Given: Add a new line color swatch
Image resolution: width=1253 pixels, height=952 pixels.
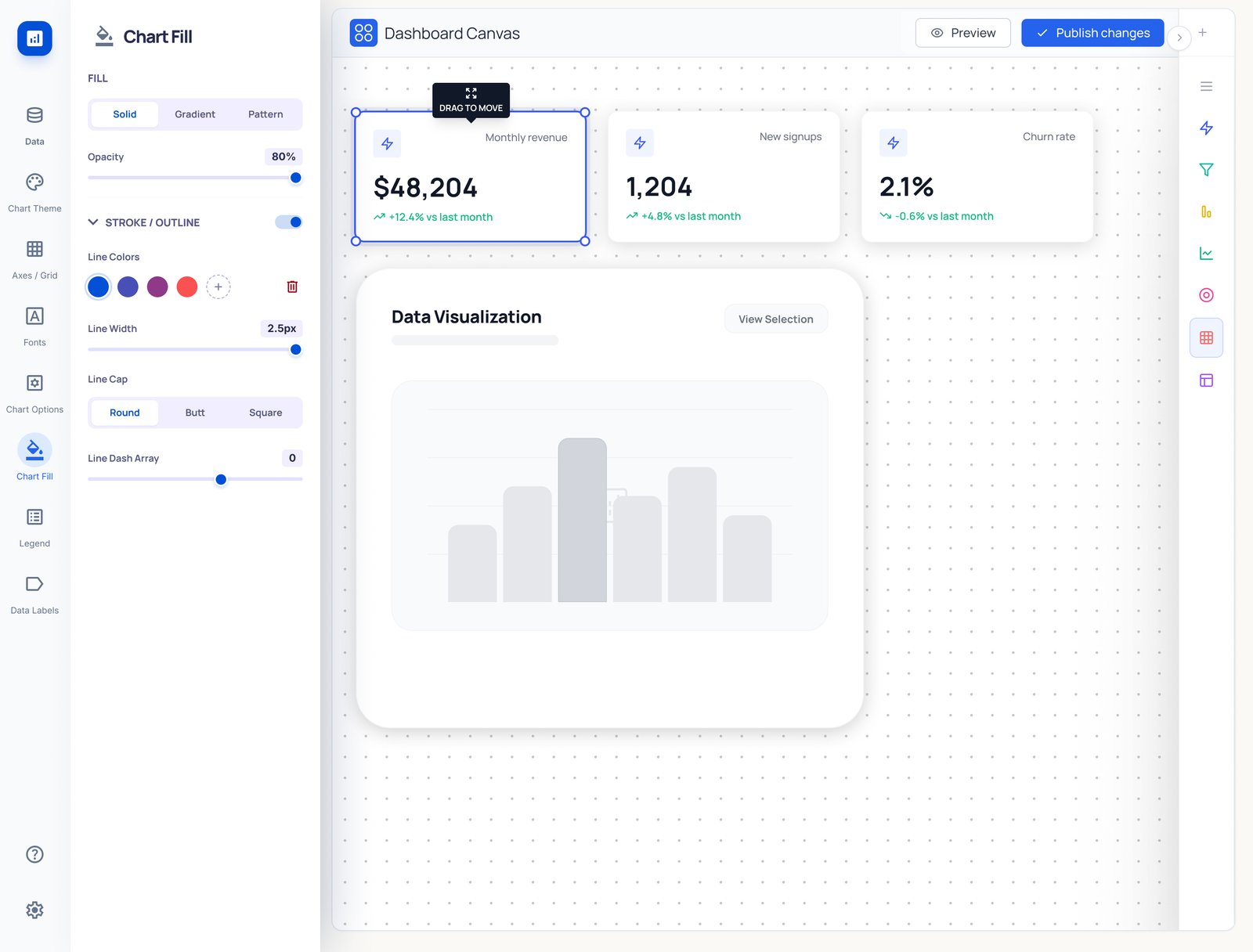Looking at the screenshot, I should pos(218,287).
